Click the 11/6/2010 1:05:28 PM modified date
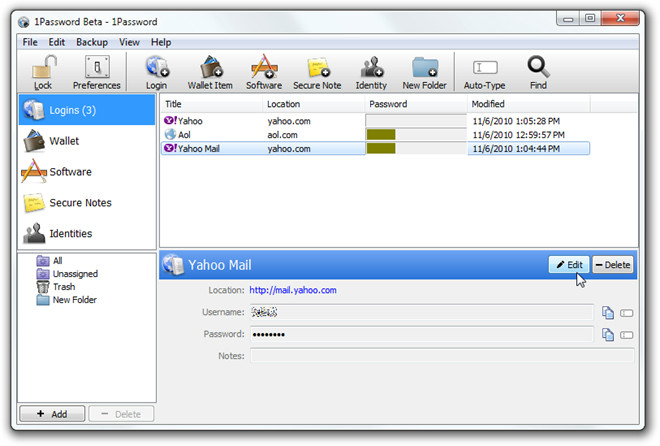Viewport: 660px width, 446px height. tap(516, 121)
